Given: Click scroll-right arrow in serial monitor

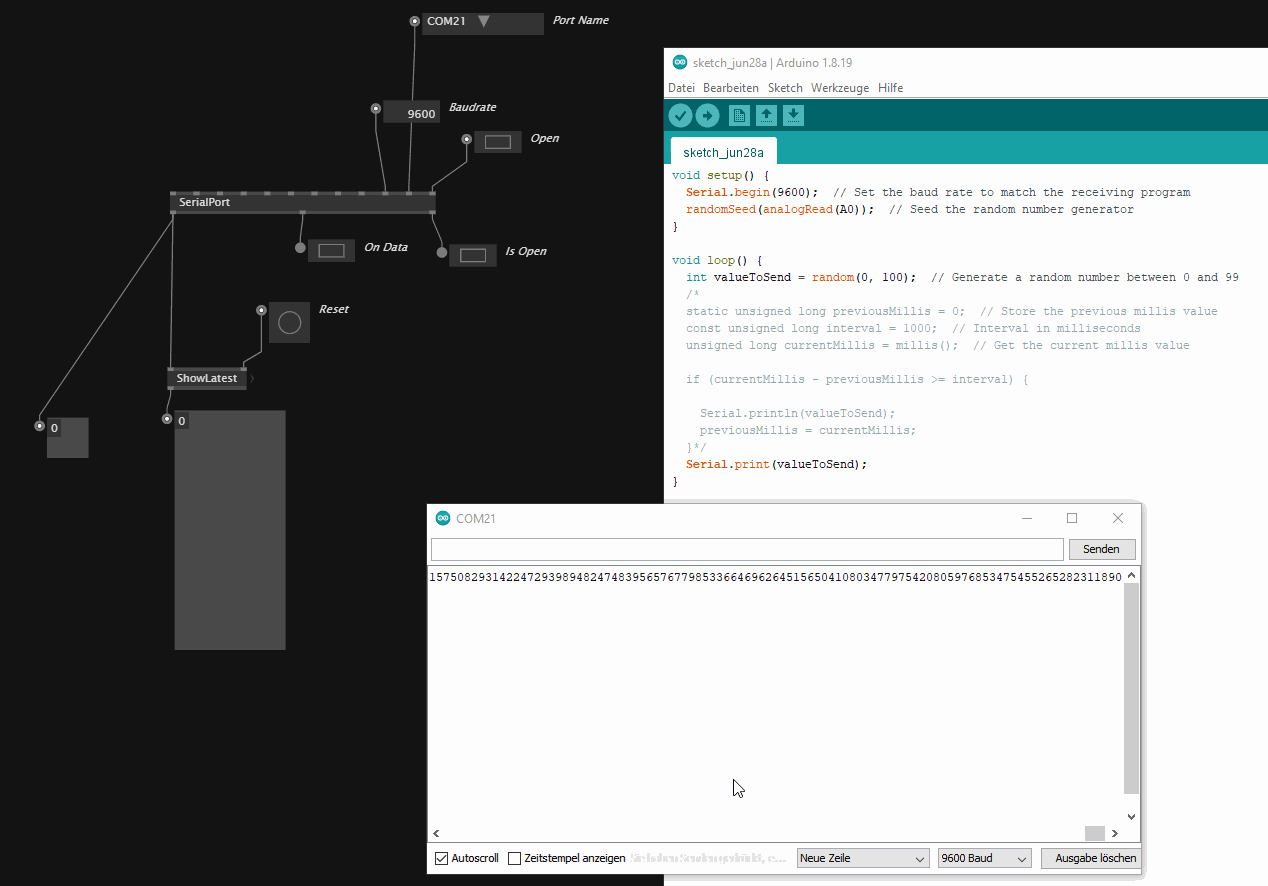Looking at the screenshot, I should click(1116, 833).
